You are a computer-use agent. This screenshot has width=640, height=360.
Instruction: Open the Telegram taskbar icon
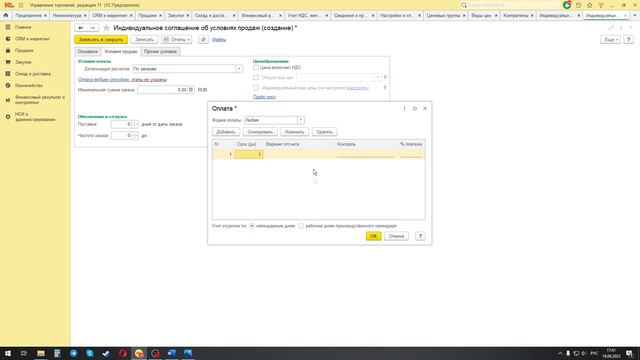point(73,353)
